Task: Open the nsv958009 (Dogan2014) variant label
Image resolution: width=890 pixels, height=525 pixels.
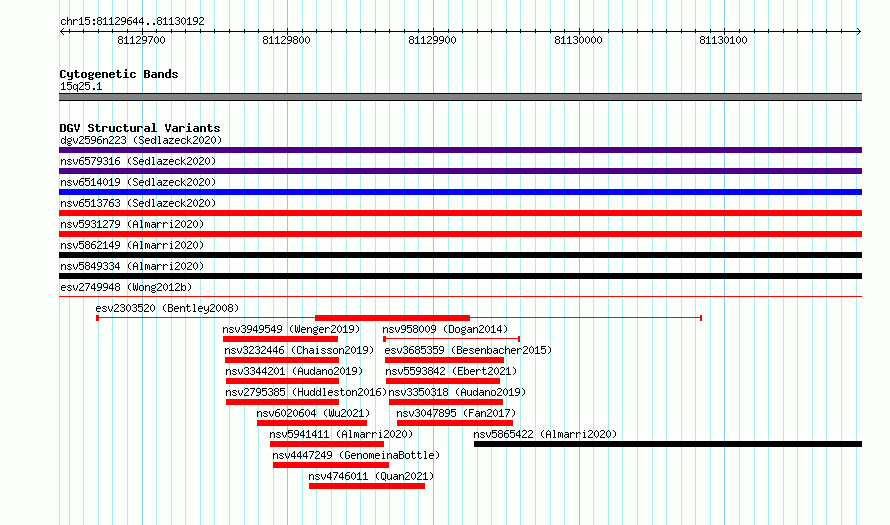Action: click(x=445, y=329)
